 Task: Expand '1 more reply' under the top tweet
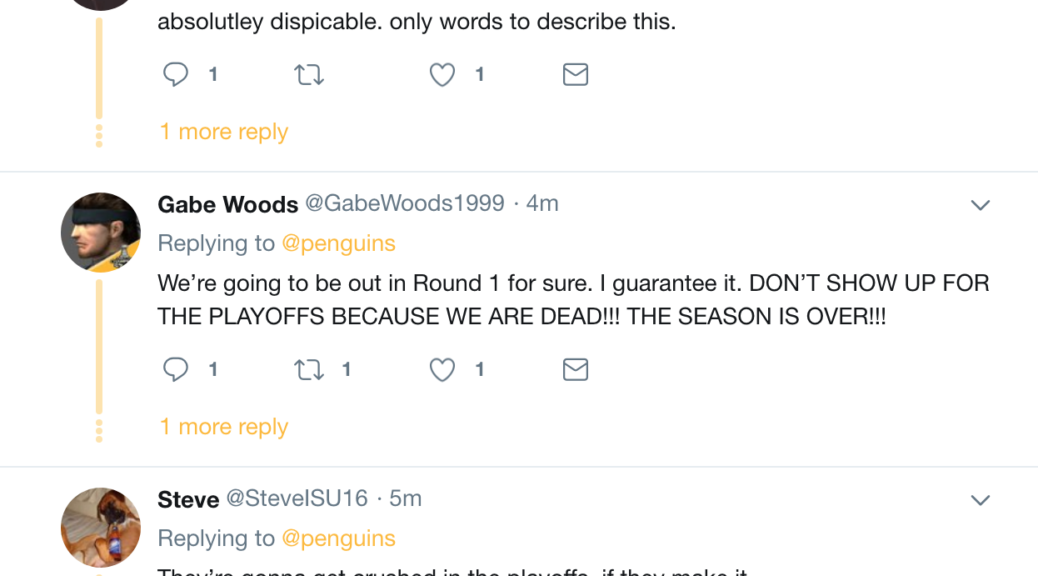(x=224, y=132)
